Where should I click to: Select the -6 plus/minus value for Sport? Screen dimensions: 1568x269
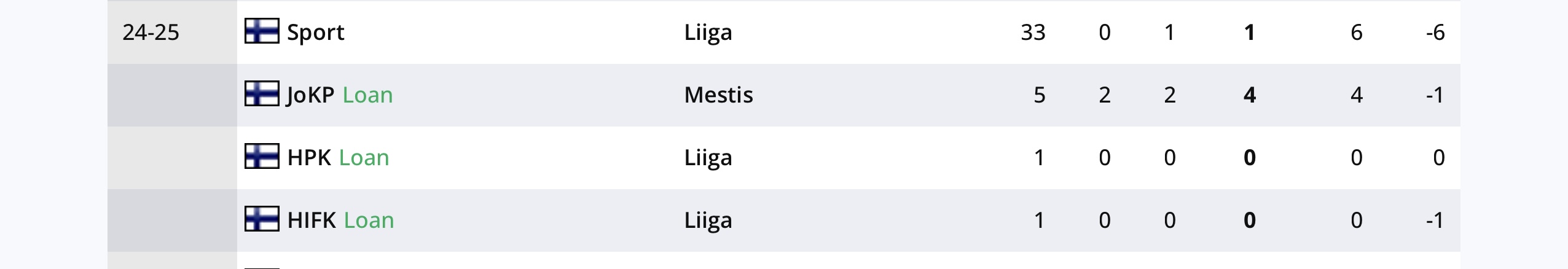pos(1435,33)
